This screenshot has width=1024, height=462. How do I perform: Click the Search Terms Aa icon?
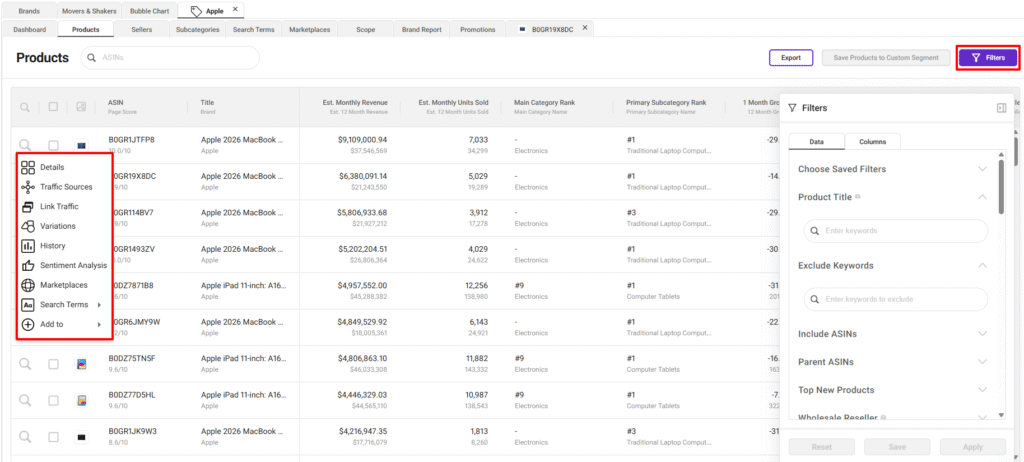tap(28, 305)
